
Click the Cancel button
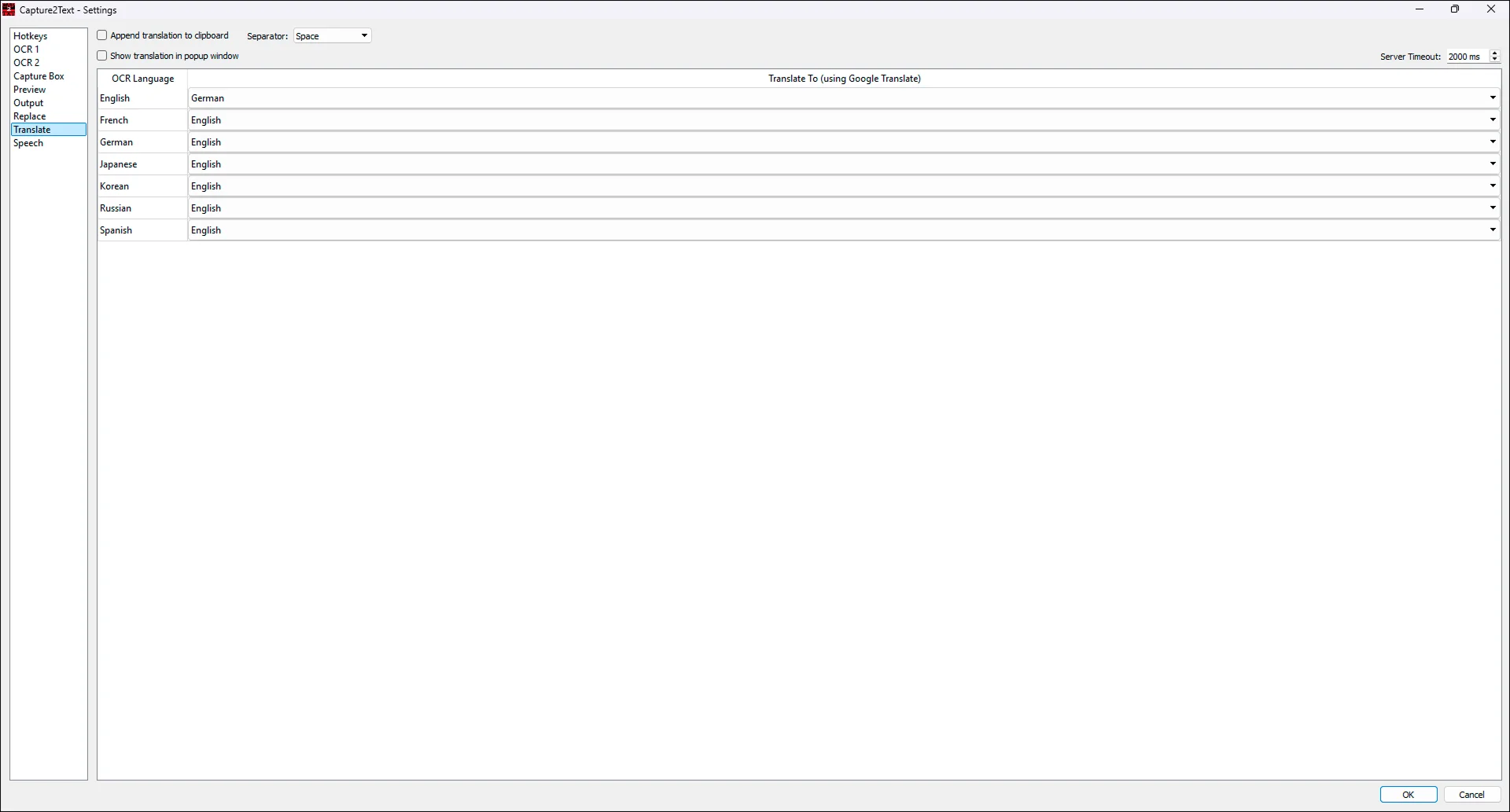[1471, 795]
